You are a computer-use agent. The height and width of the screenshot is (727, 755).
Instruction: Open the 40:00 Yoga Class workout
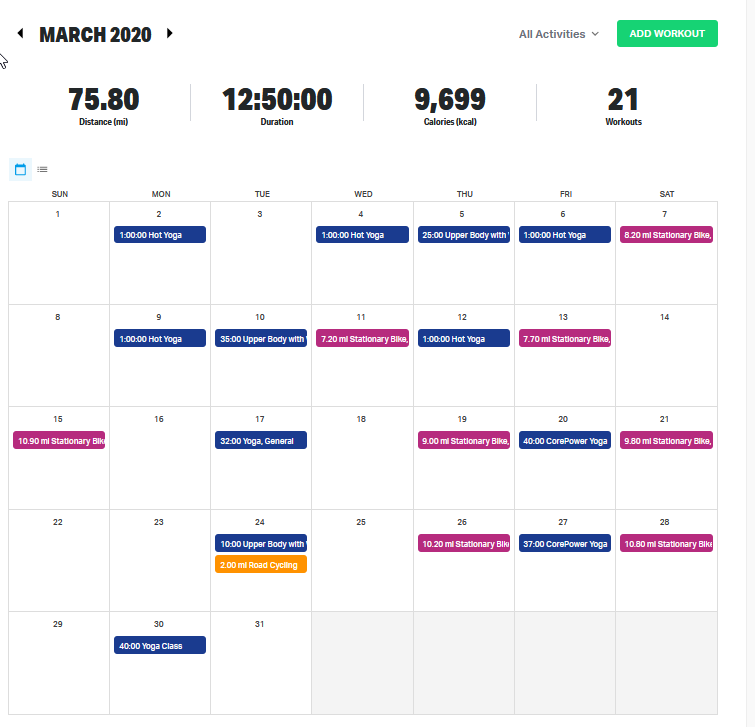coord(160,646)
